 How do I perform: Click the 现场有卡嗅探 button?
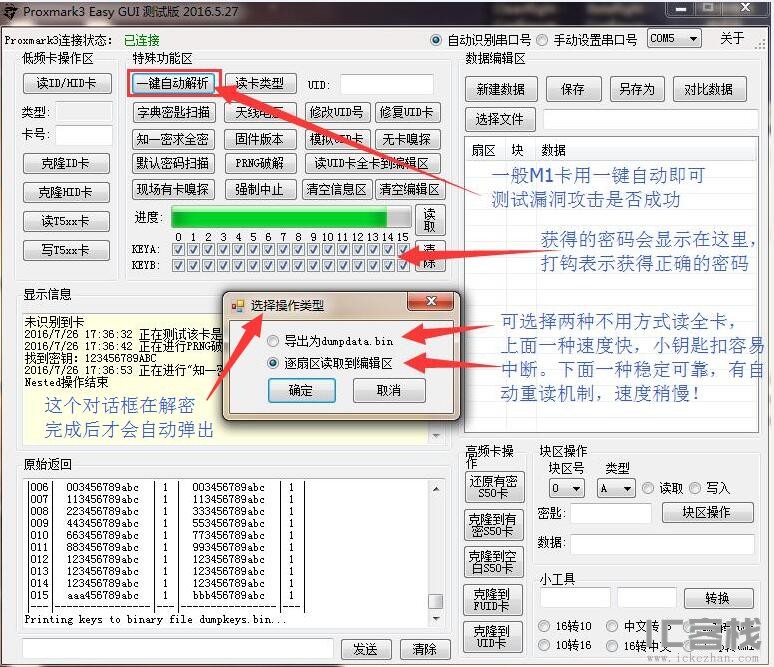tap(174, 190)
